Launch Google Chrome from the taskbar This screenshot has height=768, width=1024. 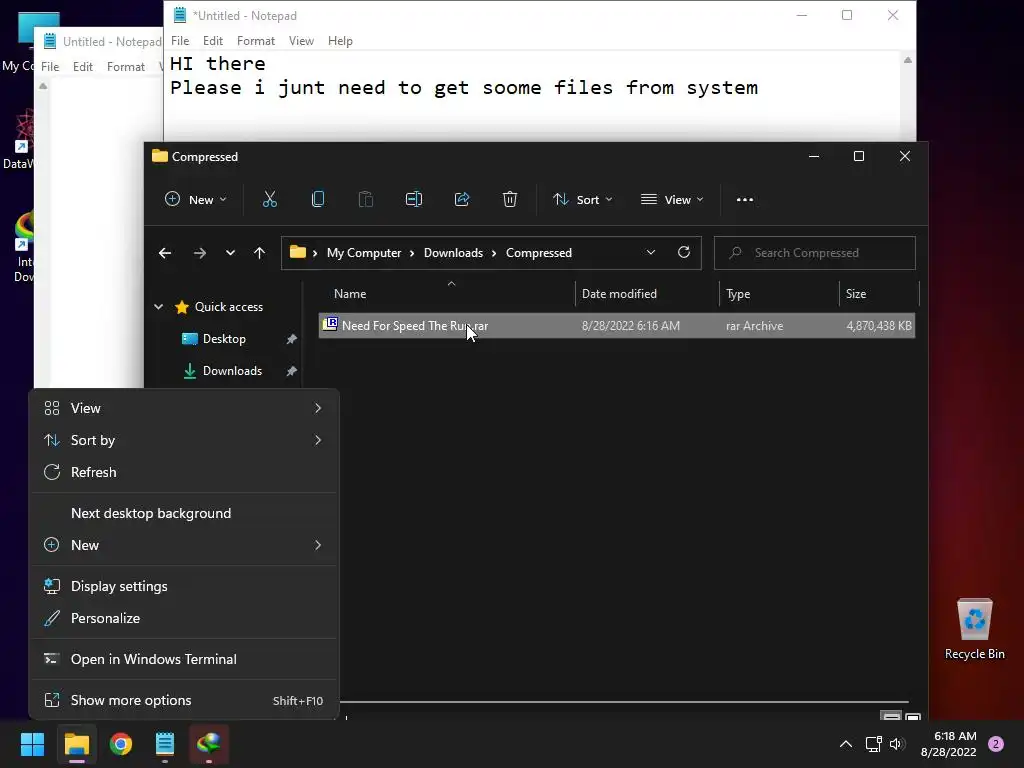pyautogui.click(x=121, y=744)
